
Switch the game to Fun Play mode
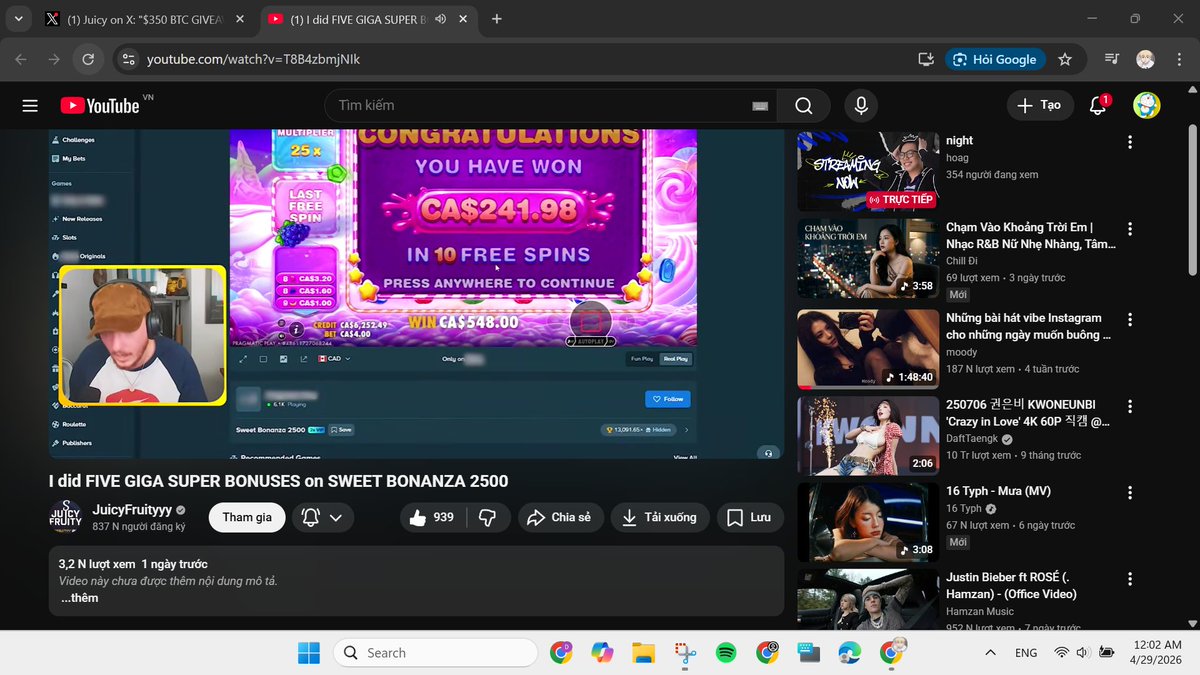pos(641,359)
